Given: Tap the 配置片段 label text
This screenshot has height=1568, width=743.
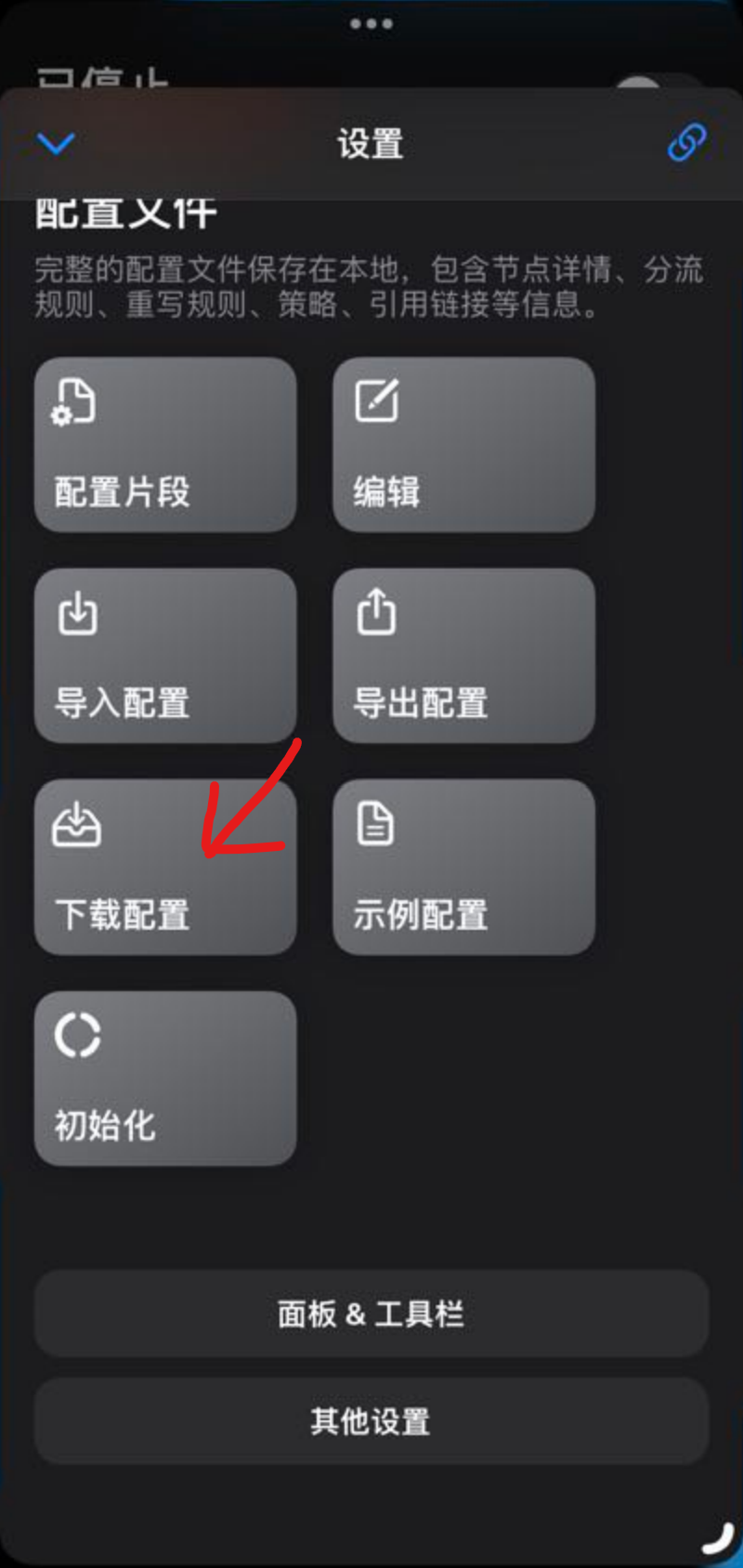Looking at the screenshot, I should [122, 491].
